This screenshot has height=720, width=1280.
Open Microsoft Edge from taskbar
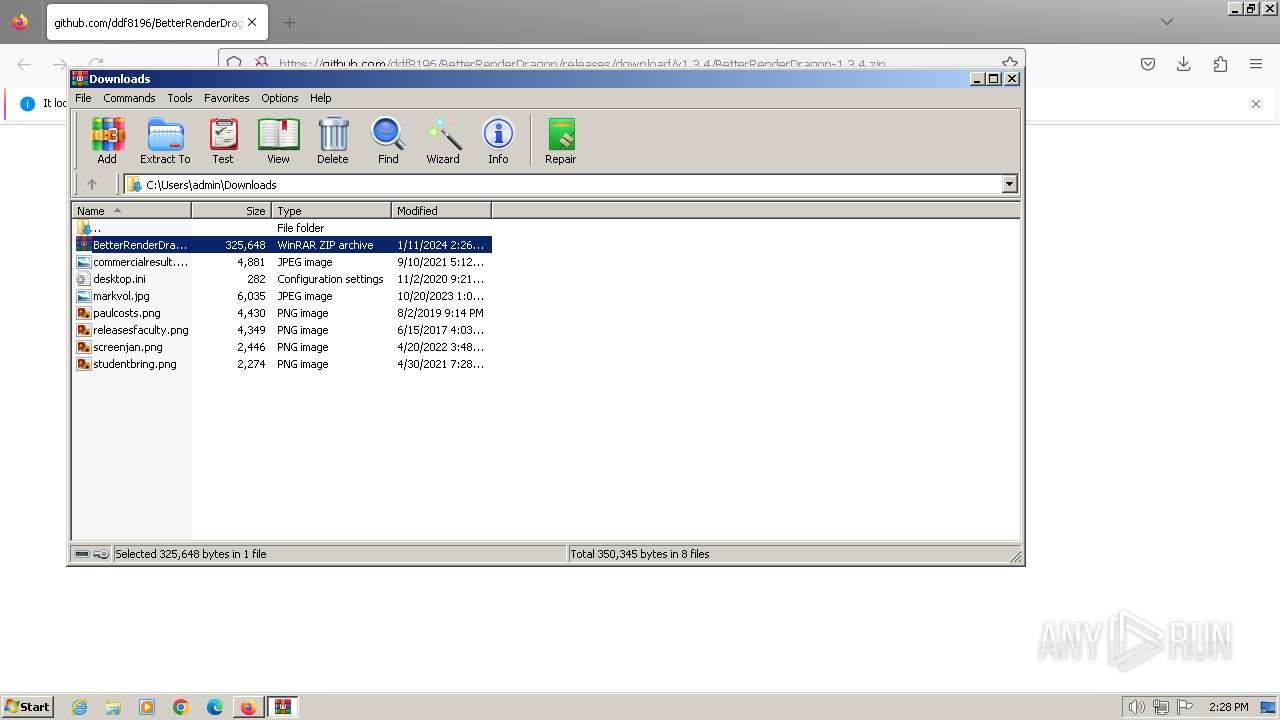pyautogui.click(x=215, y=707)
